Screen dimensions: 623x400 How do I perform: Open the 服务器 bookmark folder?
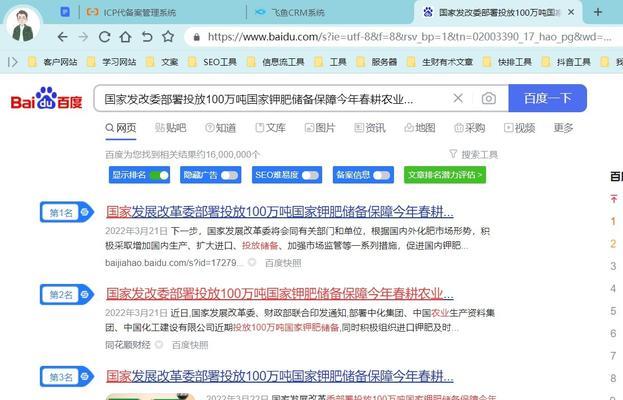click(376, 62)
